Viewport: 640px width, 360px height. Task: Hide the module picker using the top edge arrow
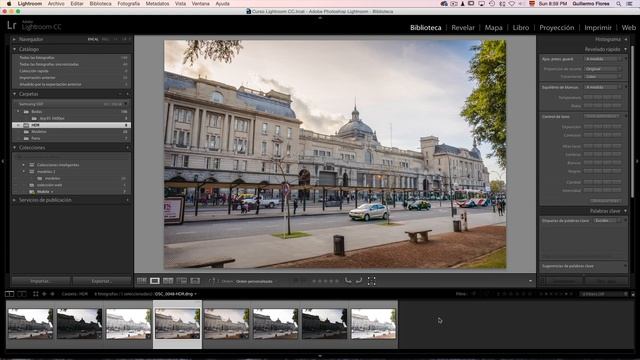tap(320, 18)
